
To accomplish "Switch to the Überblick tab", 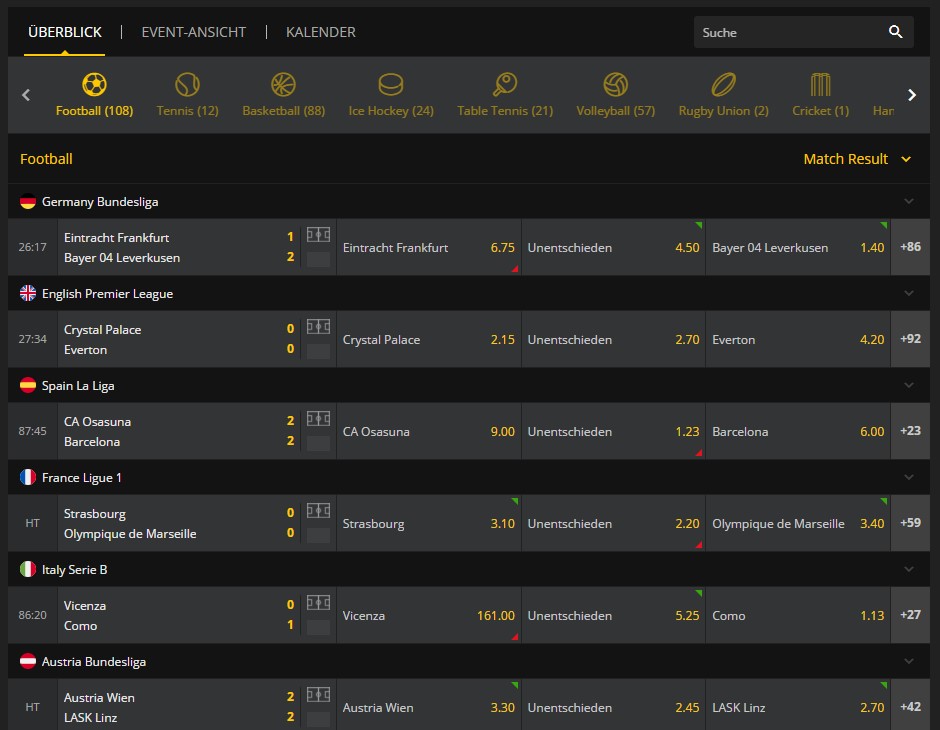I will [x=65, y=32].
